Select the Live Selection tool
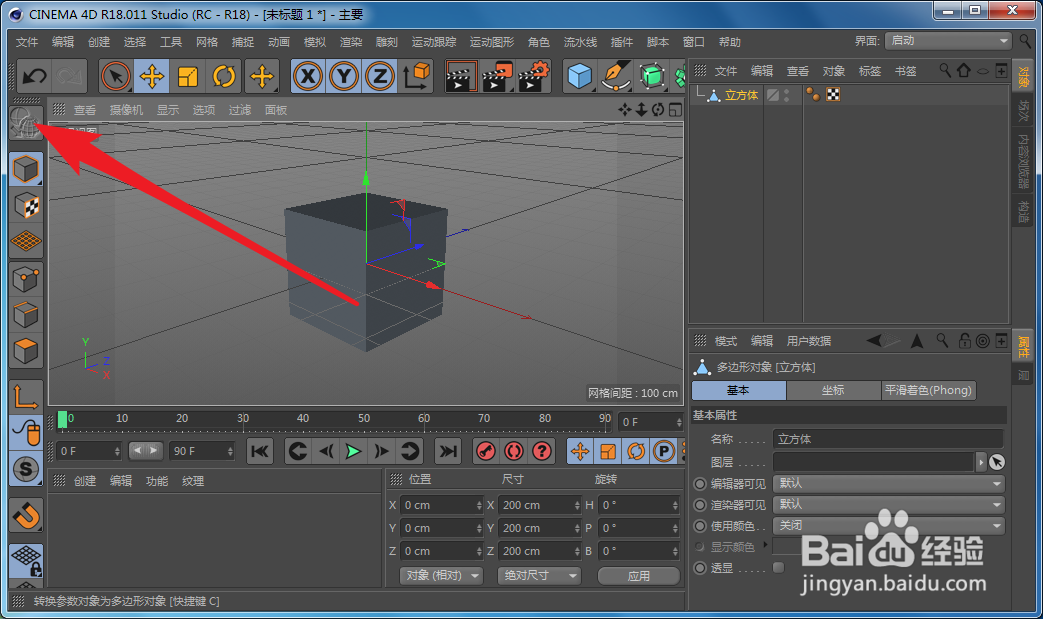The image size is (1043, 619). tap(116, 76)
